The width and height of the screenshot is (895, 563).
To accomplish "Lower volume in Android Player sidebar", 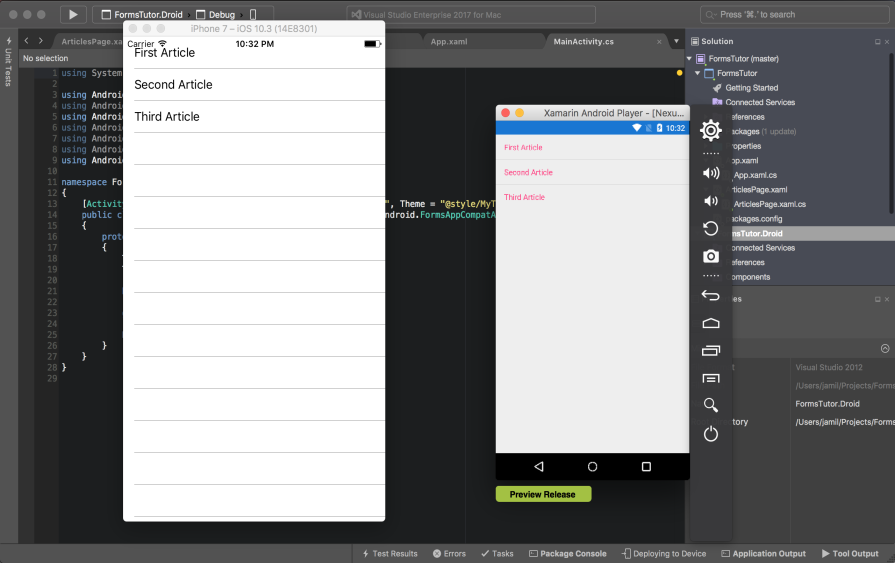I will click(711, 201).
